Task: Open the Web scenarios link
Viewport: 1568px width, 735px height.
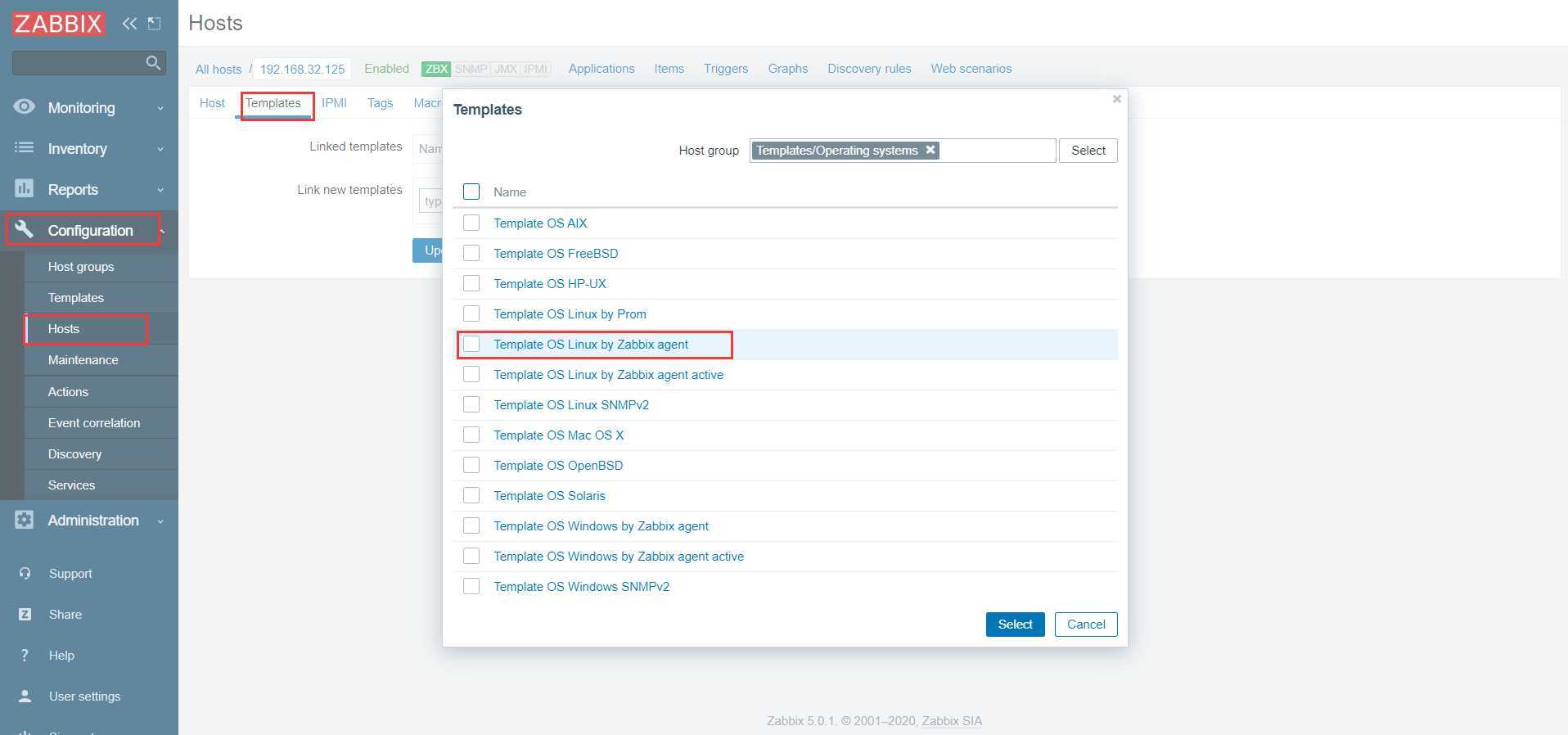Action: tap(971, 69)
